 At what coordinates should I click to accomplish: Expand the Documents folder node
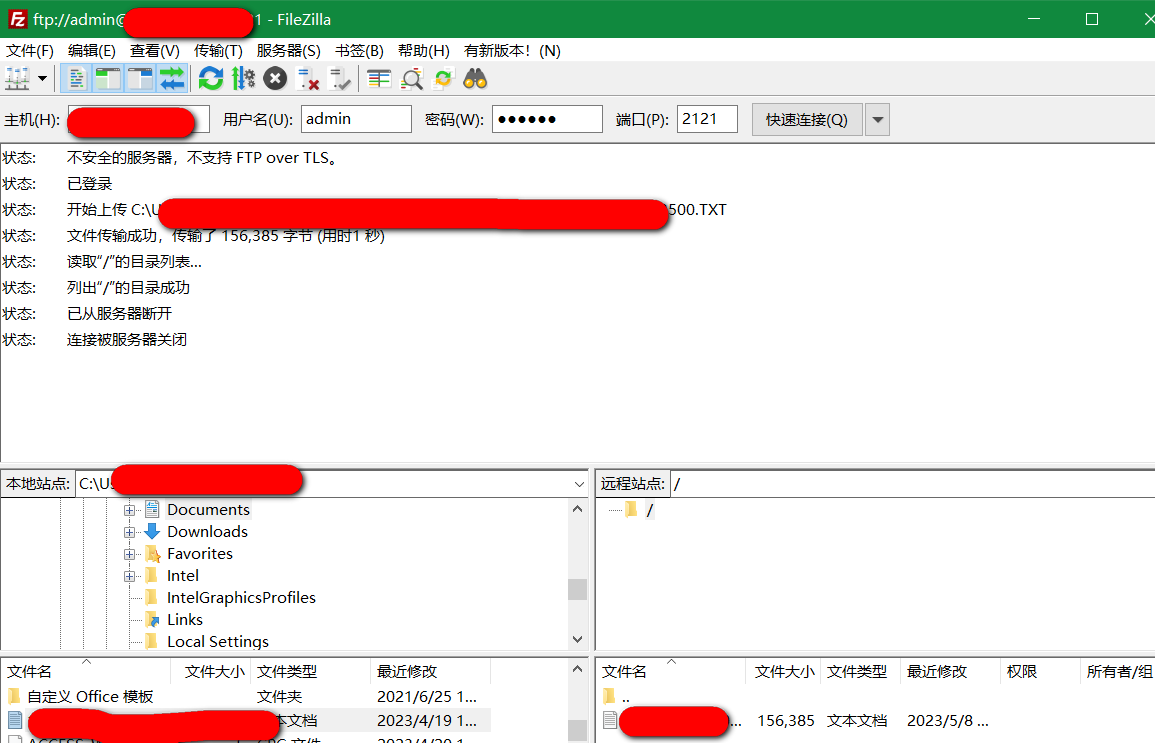[130, 510]
